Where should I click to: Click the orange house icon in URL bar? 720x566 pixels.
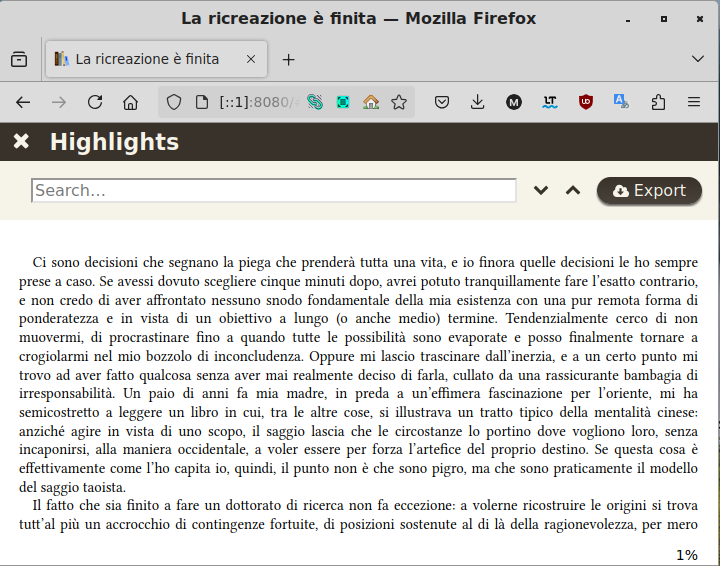[371, 102]
